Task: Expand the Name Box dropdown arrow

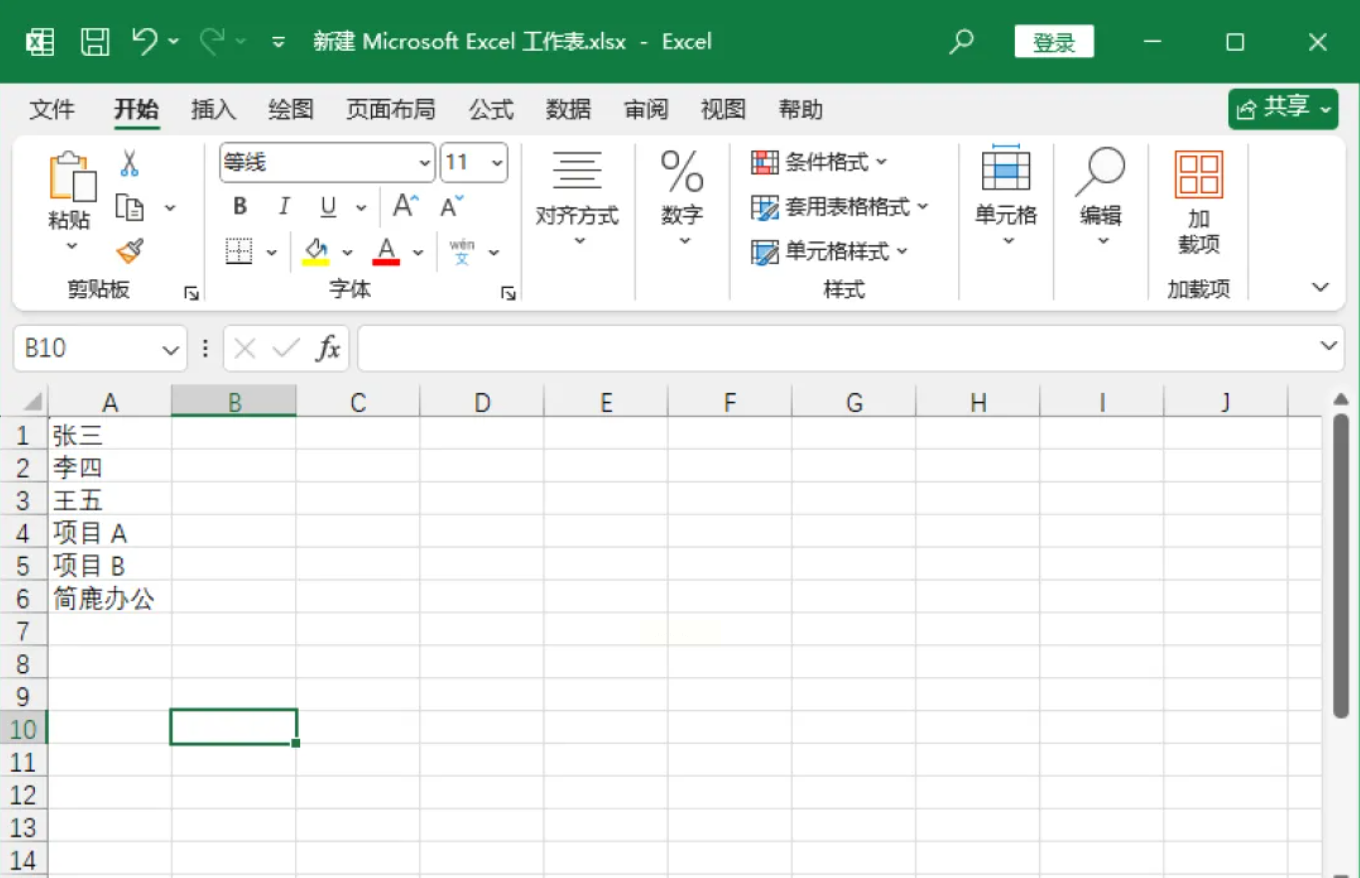Action: pyautogui.click(x=169, y=349)
